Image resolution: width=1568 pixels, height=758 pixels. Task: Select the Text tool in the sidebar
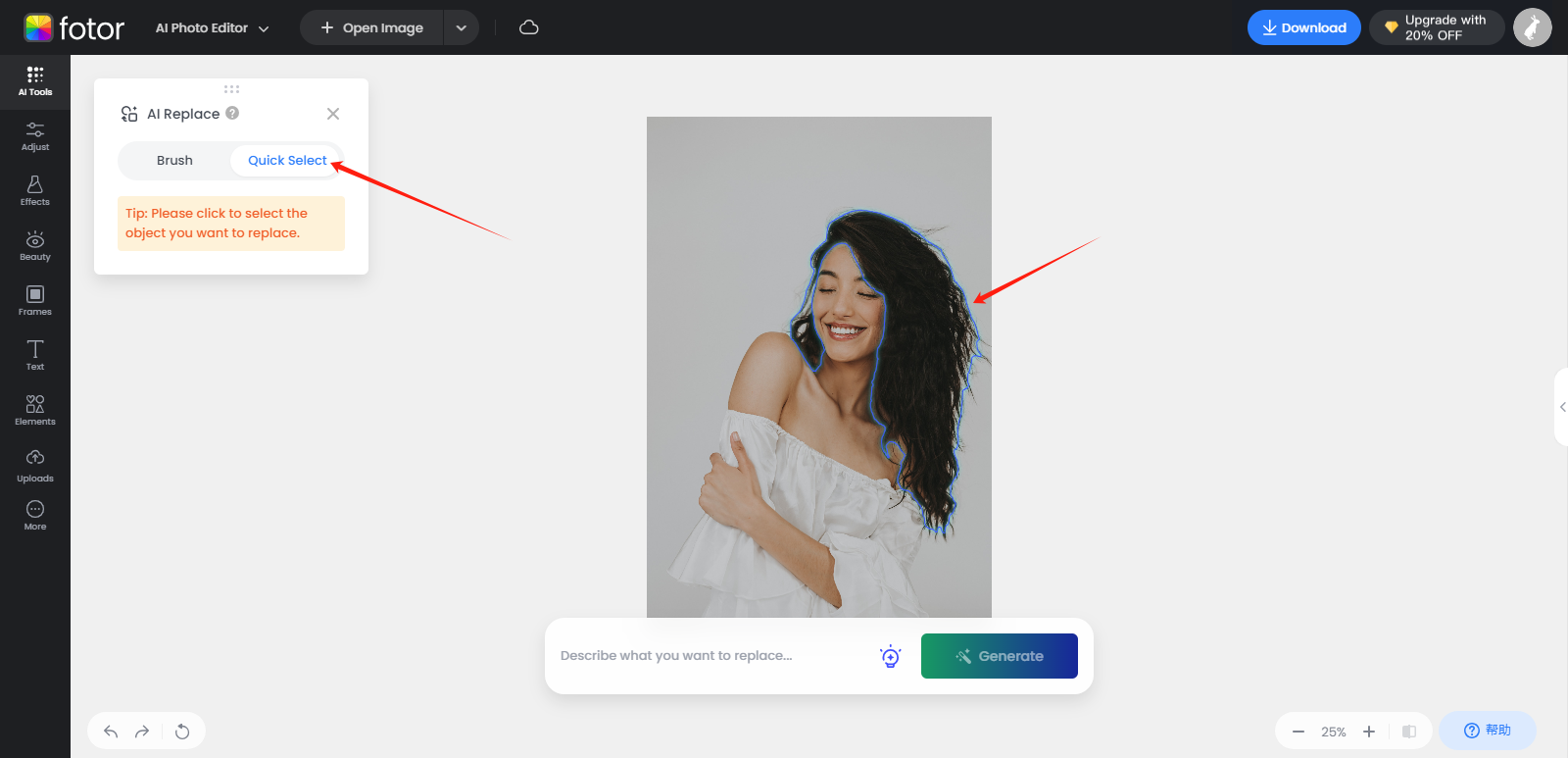(35, 356)
